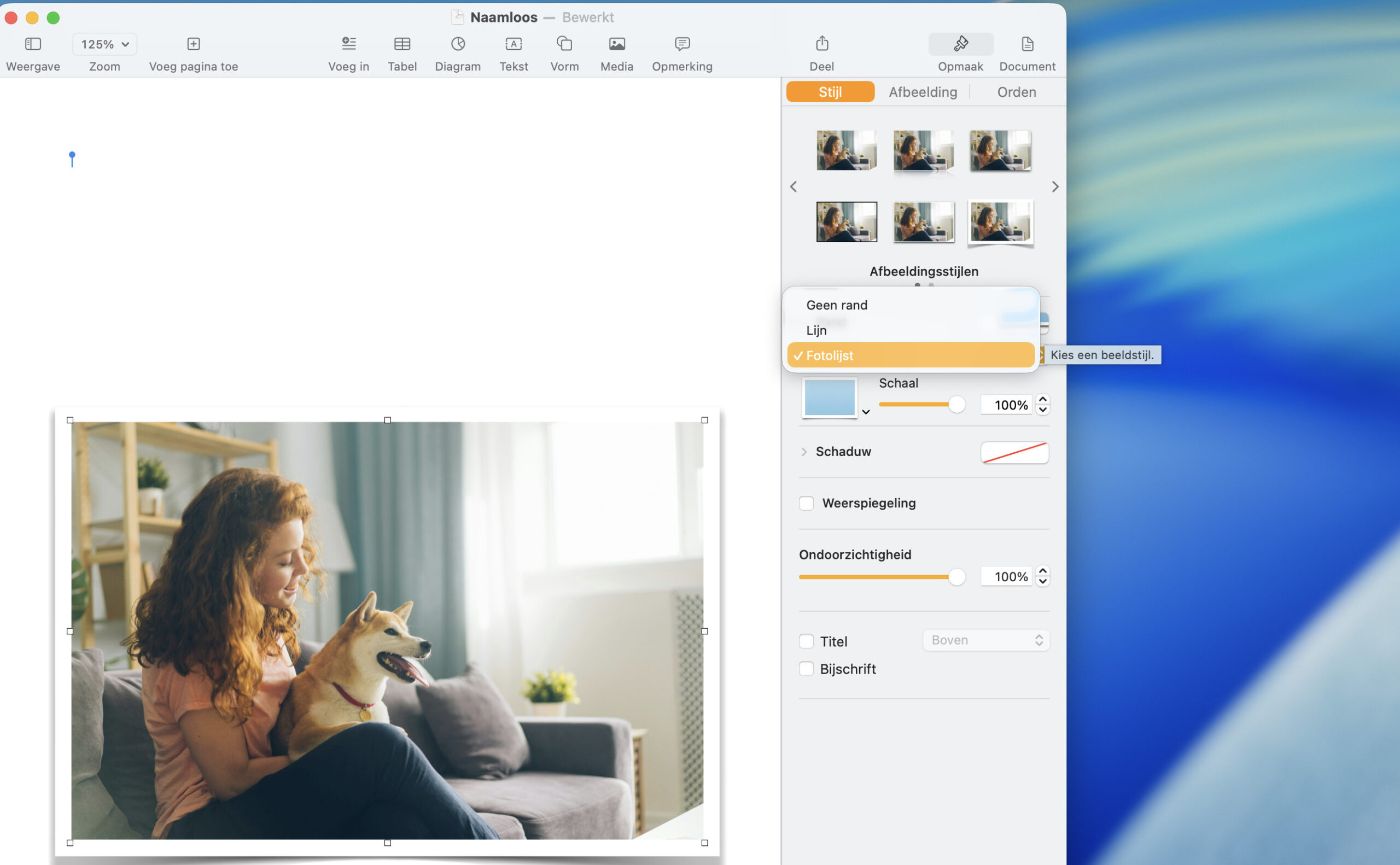This screenshot has height=865, width=1400.
Task: Insert a Tekst box via toolbar
Action: [513, 44]
